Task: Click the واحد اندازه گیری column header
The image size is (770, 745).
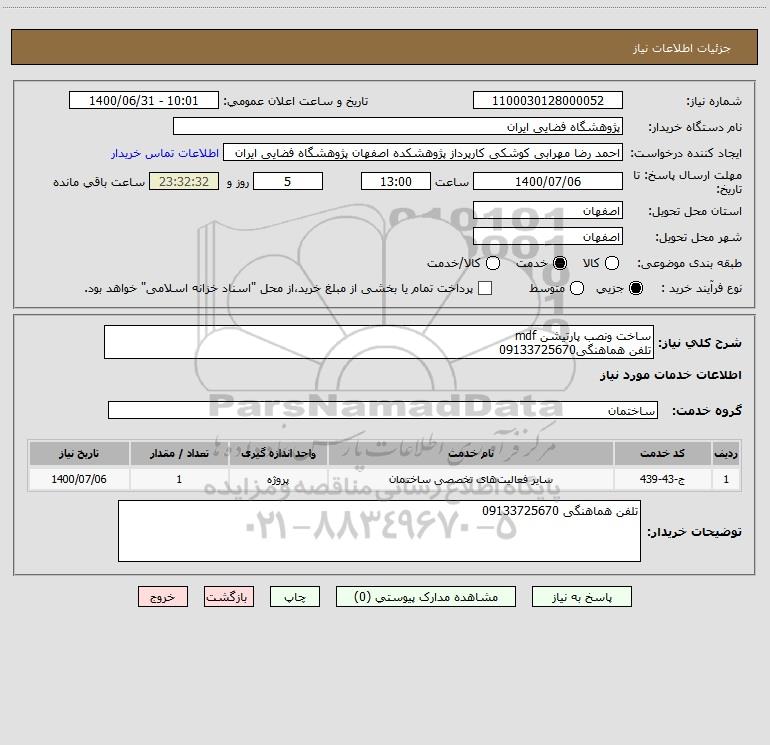Action: coord(278,453)
